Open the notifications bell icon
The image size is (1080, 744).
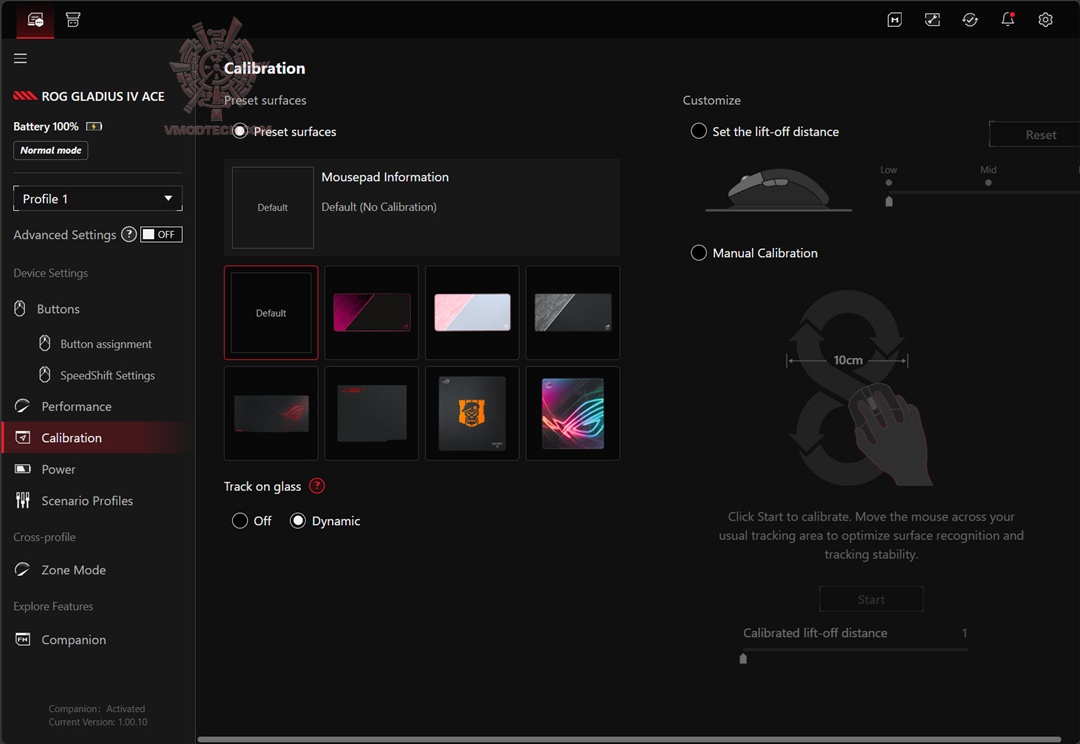coord(1008,19)
